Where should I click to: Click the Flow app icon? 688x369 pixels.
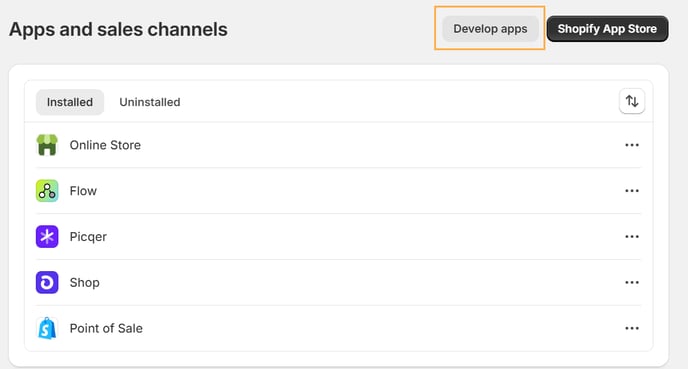pyautogui.click(x=47, y=191)
